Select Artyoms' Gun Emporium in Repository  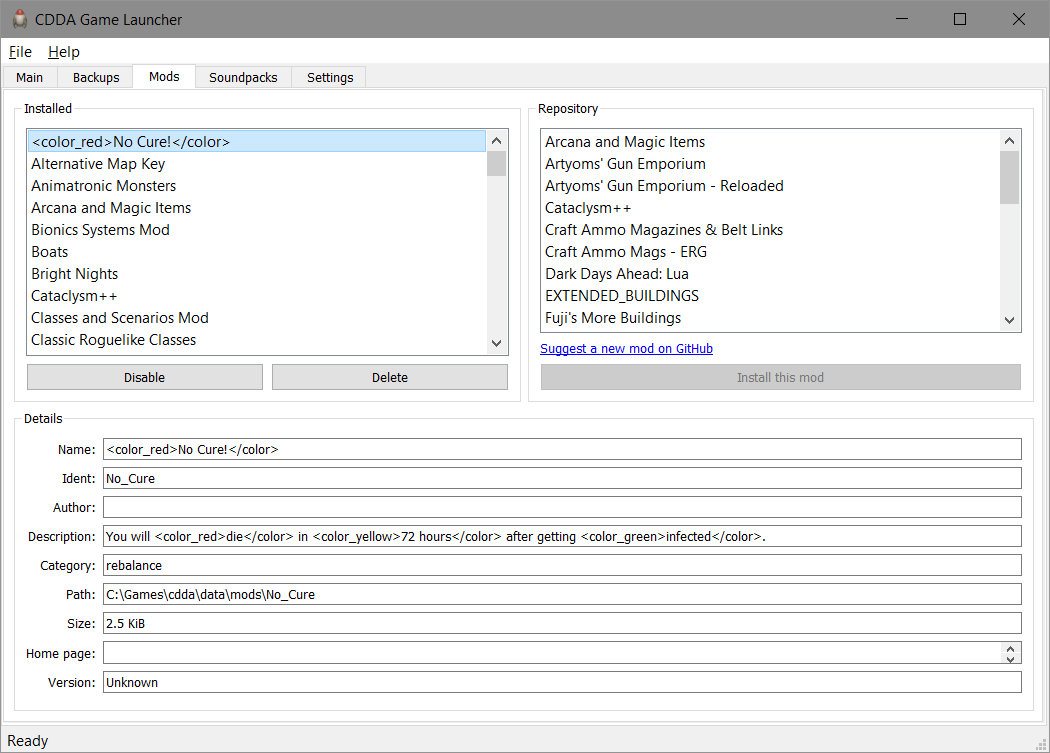pos(771,163)
